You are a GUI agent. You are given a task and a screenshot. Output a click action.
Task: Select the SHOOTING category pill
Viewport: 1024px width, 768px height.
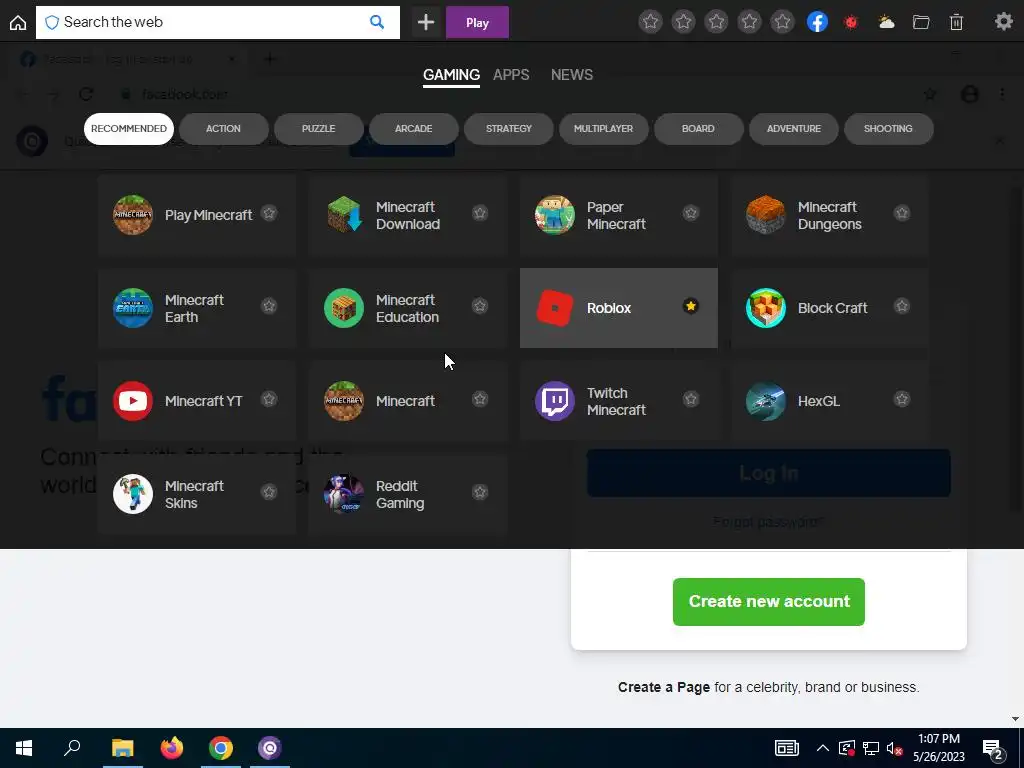tap(888, 129)
